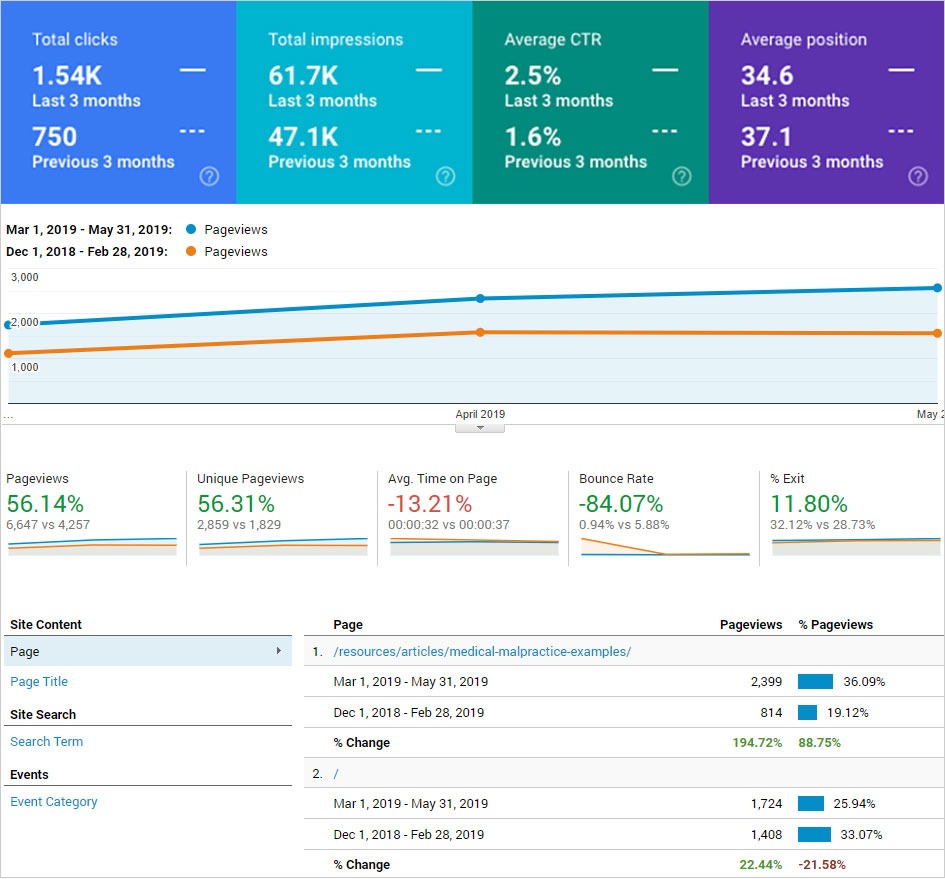
Task: Open the Average CTR help icon
Action: [x=682, y=177]
